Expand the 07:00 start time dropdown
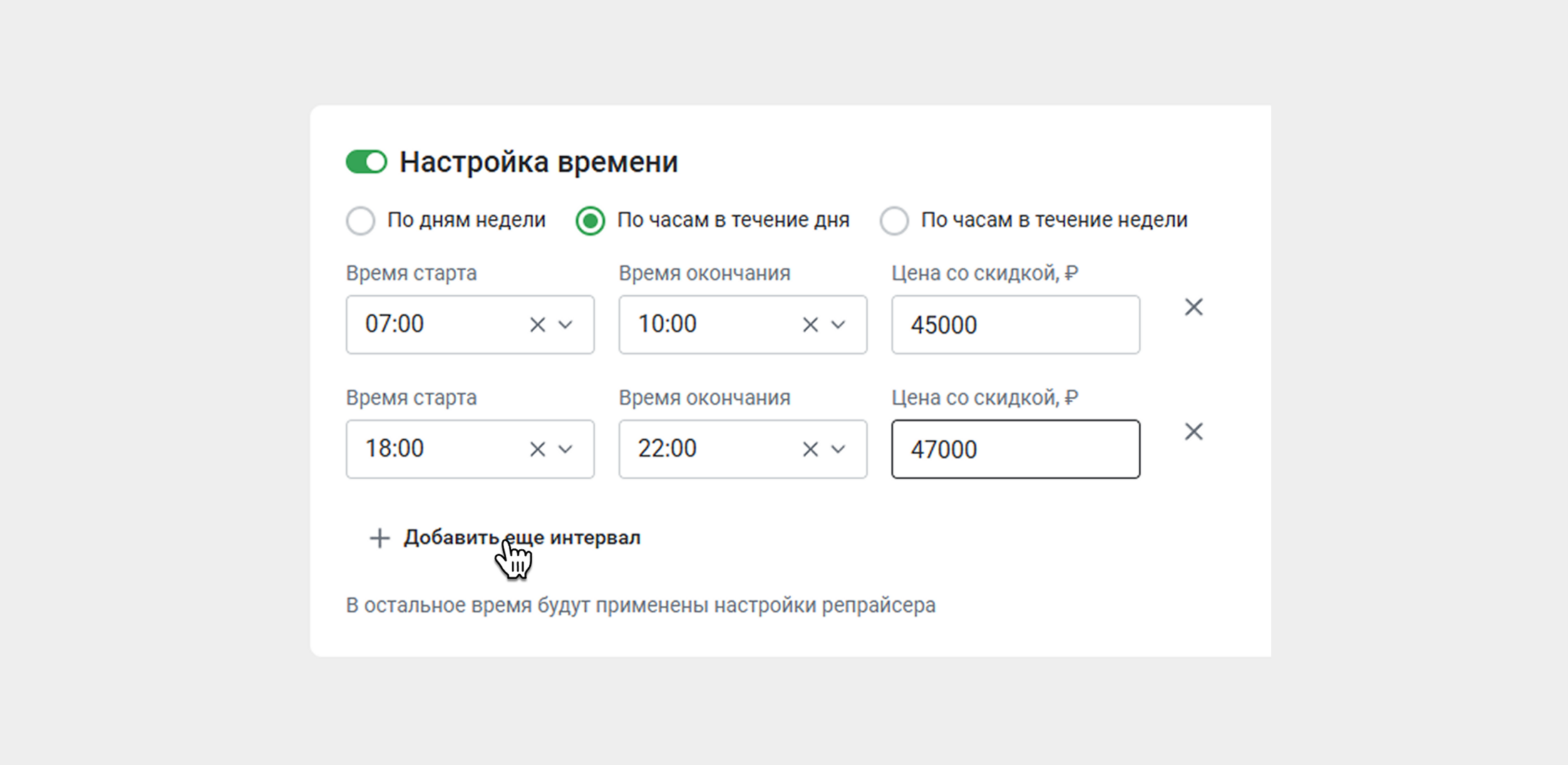The height and width of the screenshot is (765, 1568). click(x=566, y=325)
